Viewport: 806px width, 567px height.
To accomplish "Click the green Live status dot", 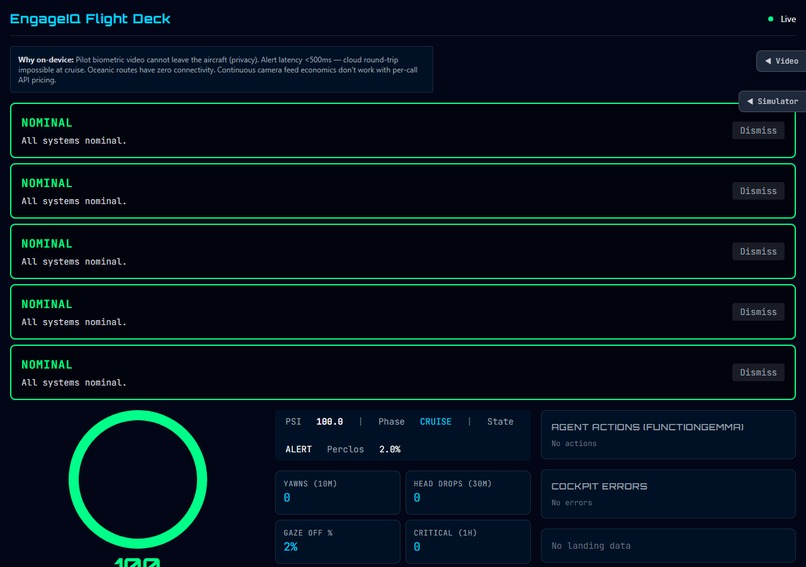I will coord(771,19).
